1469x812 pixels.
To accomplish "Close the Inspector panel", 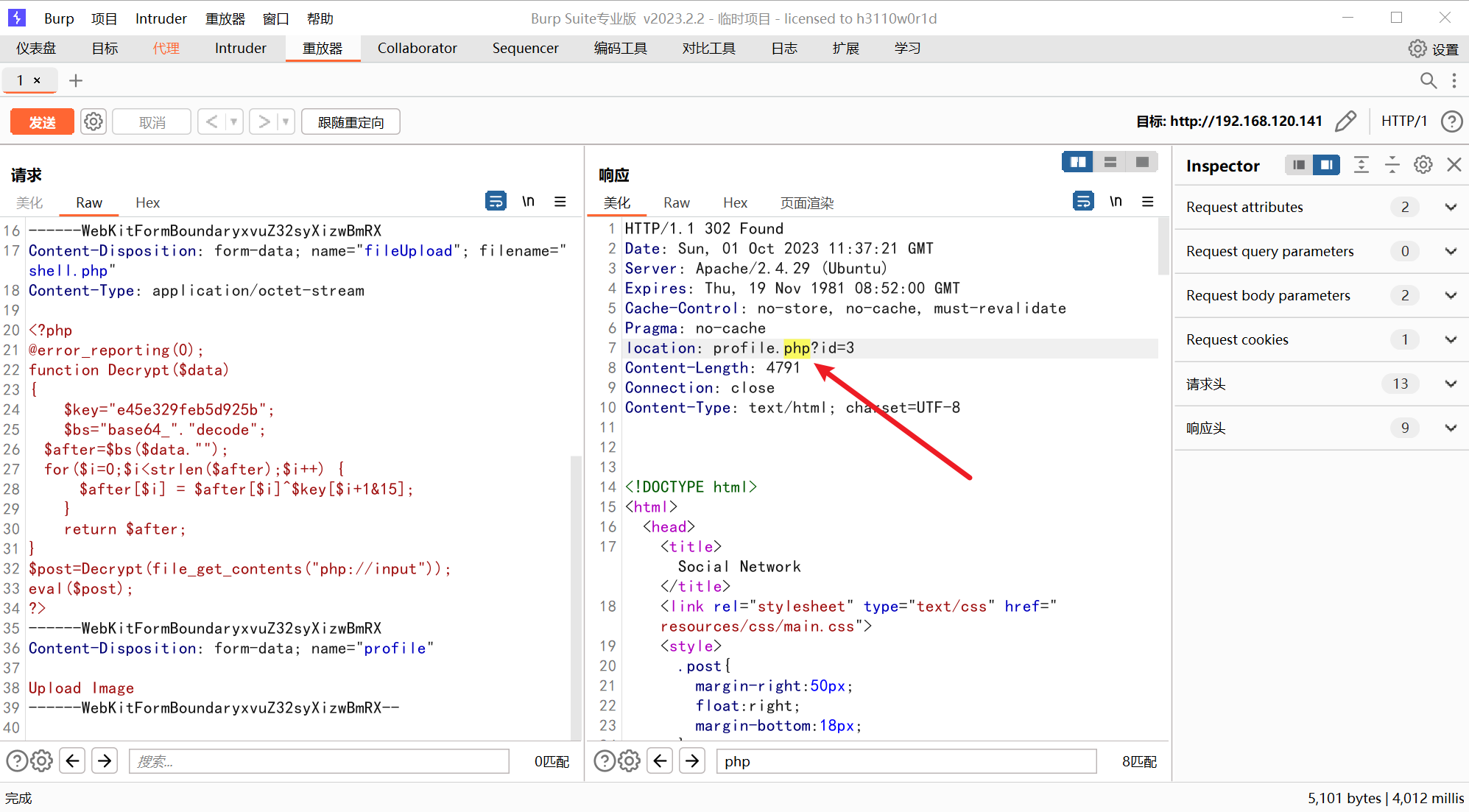I will coord(1454,165).
